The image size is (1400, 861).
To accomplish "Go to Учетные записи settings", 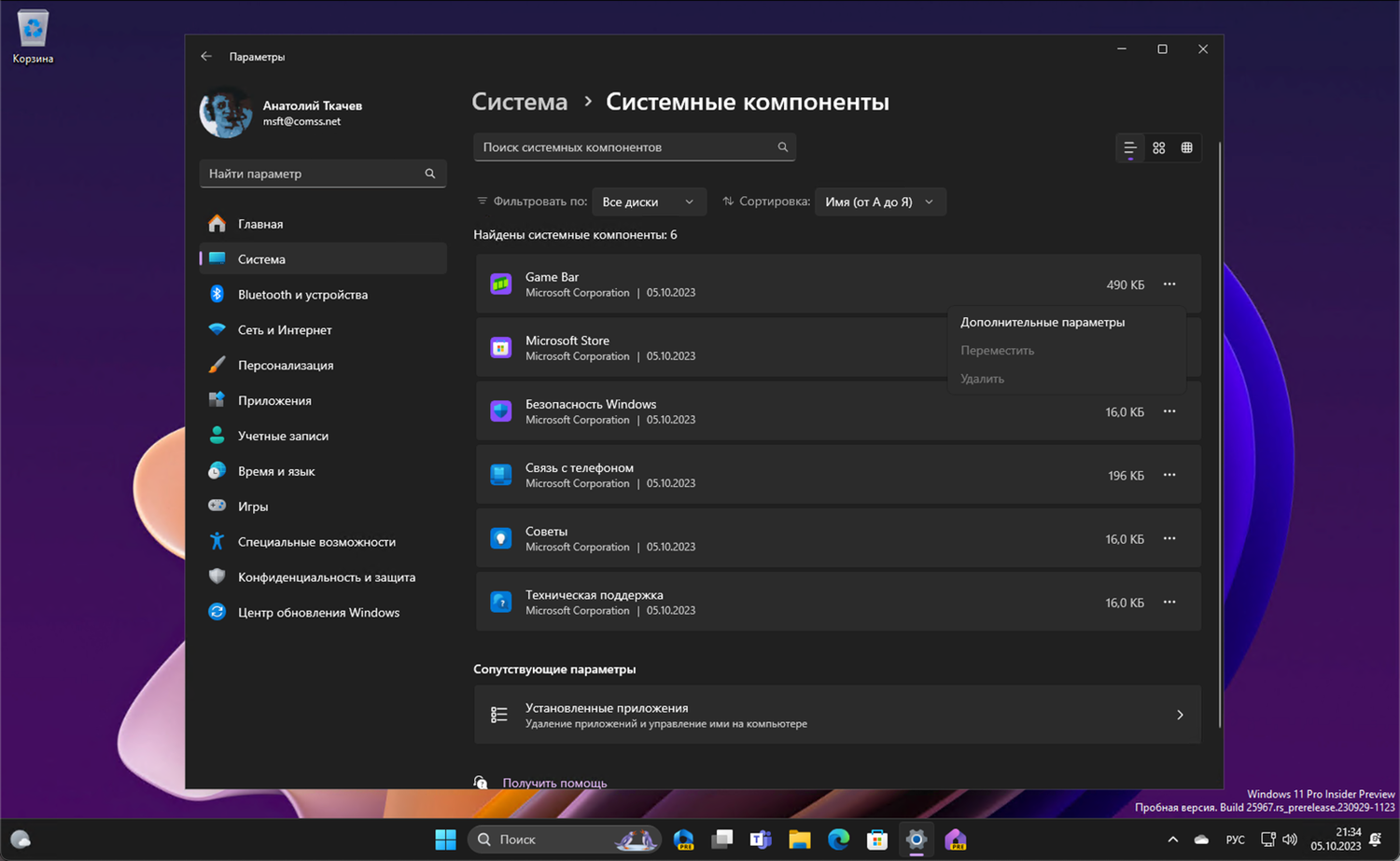I will coord(323,437).
